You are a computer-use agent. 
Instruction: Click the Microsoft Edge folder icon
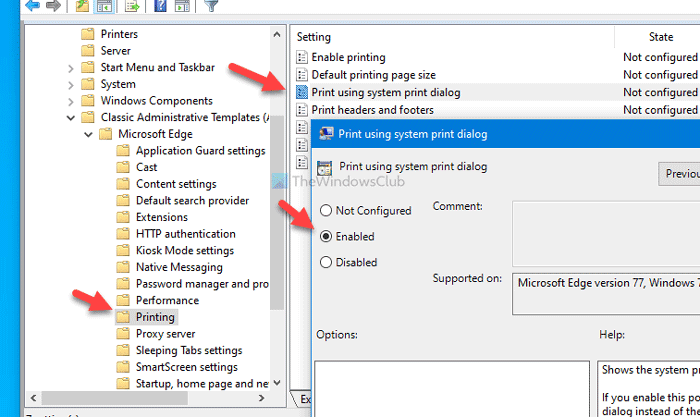(x=105, y=134)
